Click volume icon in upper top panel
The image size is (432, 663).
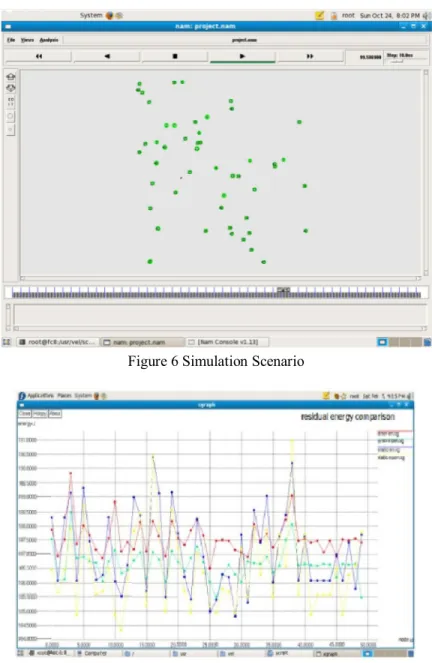pos(426,15)
